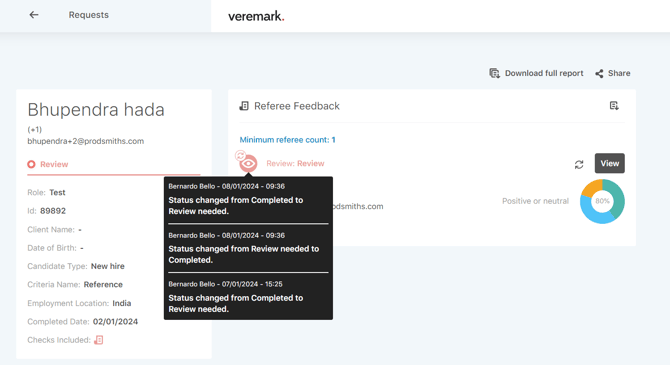Click the (+1) phone code text
Viewport: 670px width, 365px height.
[35, 130]
